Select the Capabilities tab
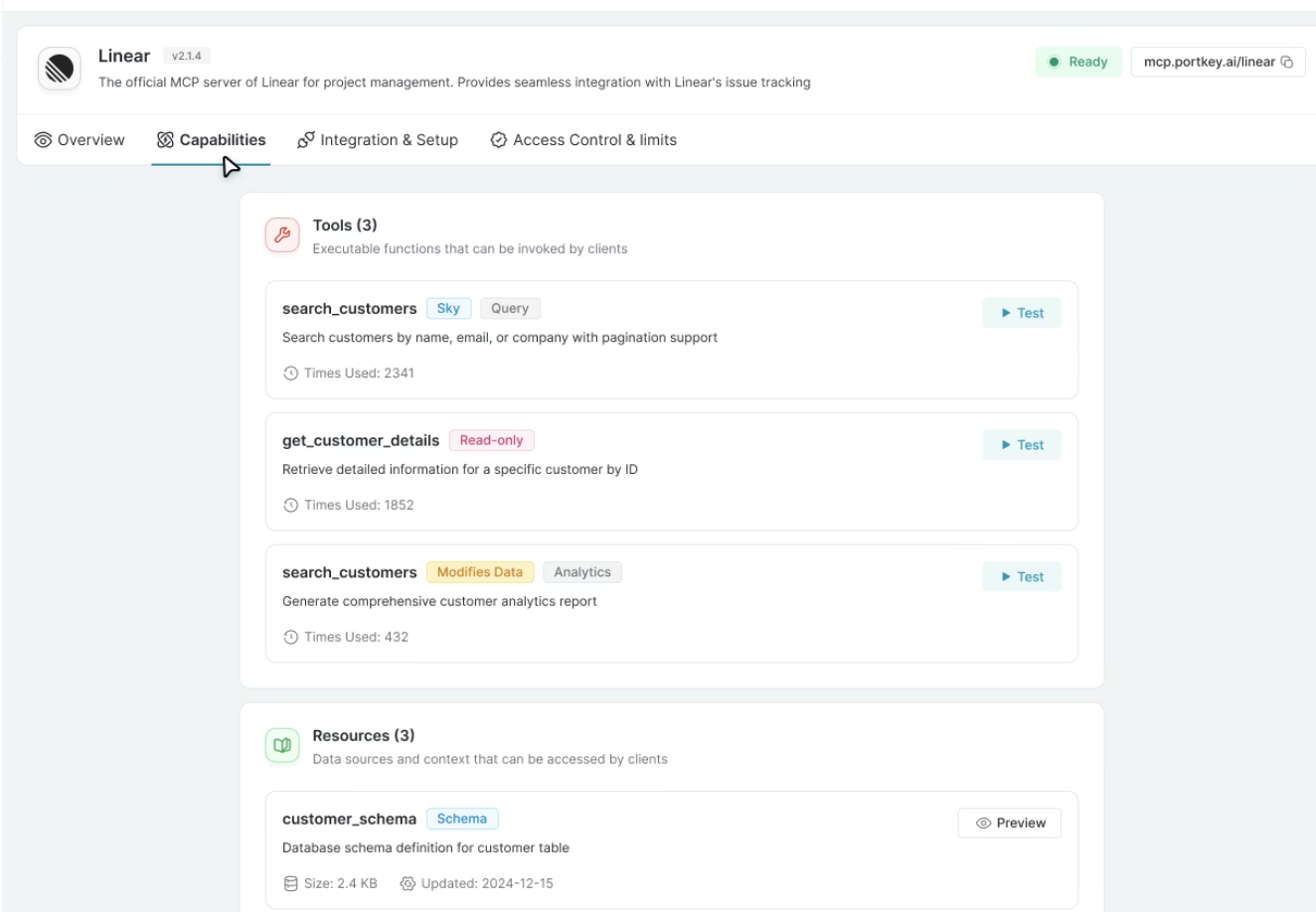Screen dimensions: 1316x912 tap(211, 140)
